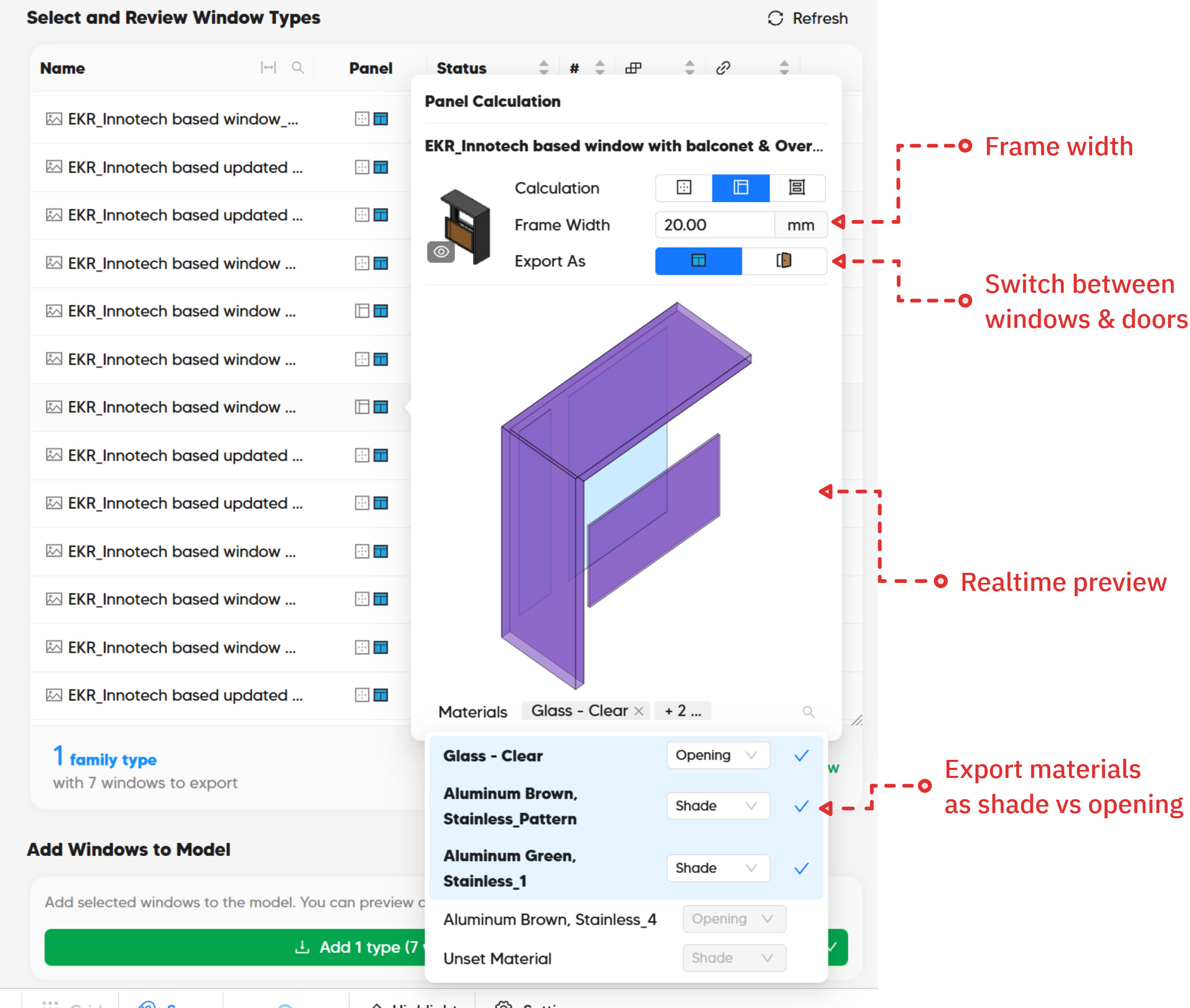Export as window icon option
The height and width of the screenshot is (1008, 1190).
698,260
